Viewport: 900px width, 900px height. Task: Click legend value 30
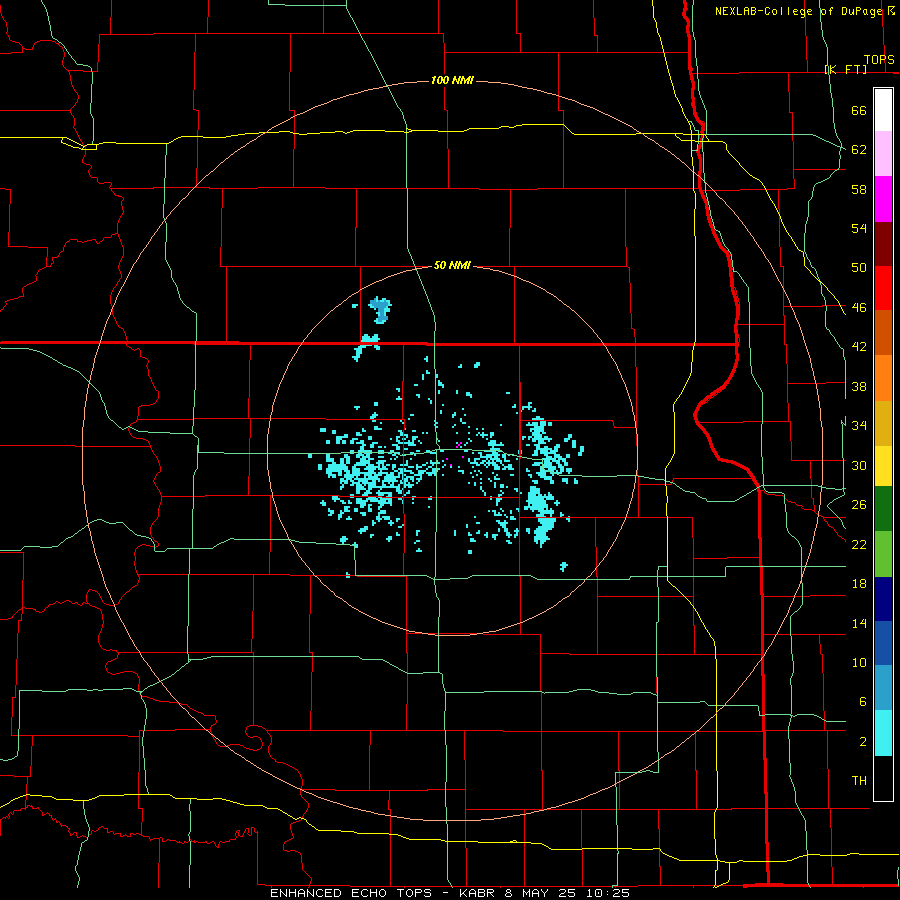[859, 465]
